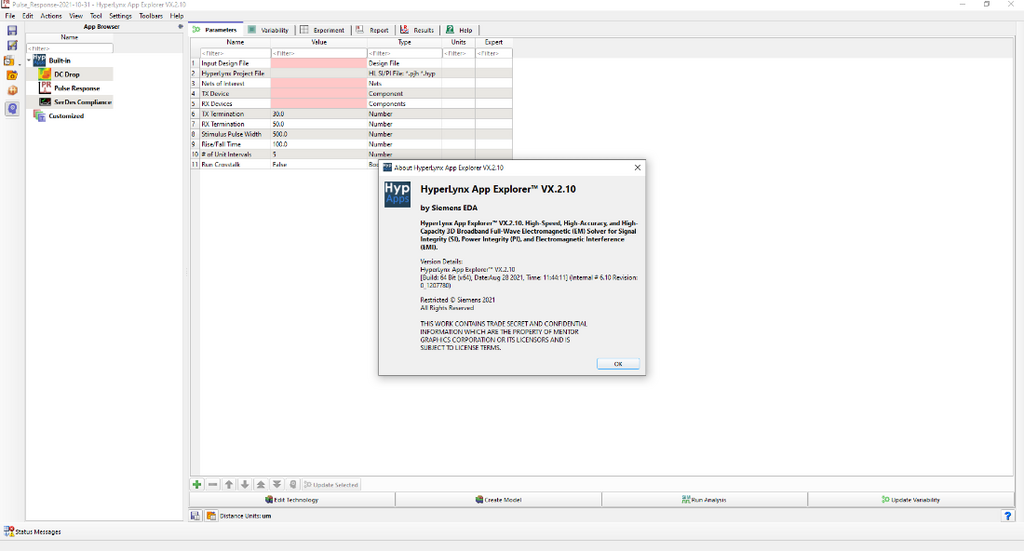This screenshot has height=551, width=1024.
Task: Click the green plus add-row icon
Action: (197, 484)
